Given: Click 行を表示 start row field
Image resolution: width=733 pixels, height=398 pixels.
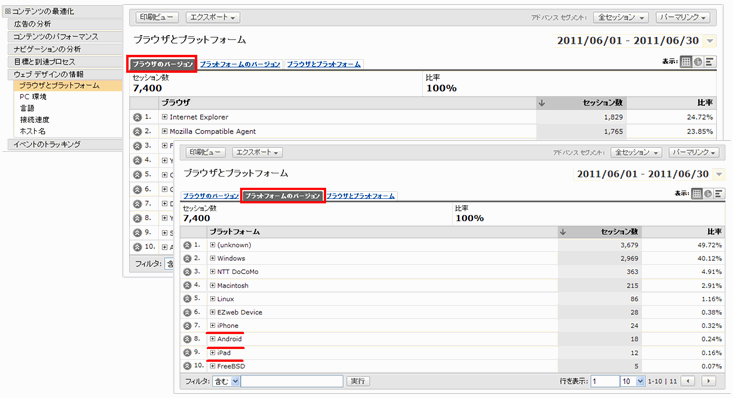Looking at the screenshot, I should coord(605,381).
